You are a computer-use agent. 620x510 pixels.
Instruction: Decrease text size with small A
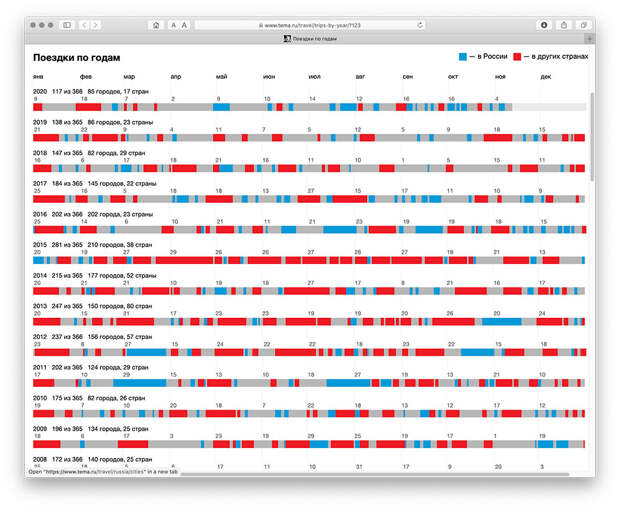[174, 24]
